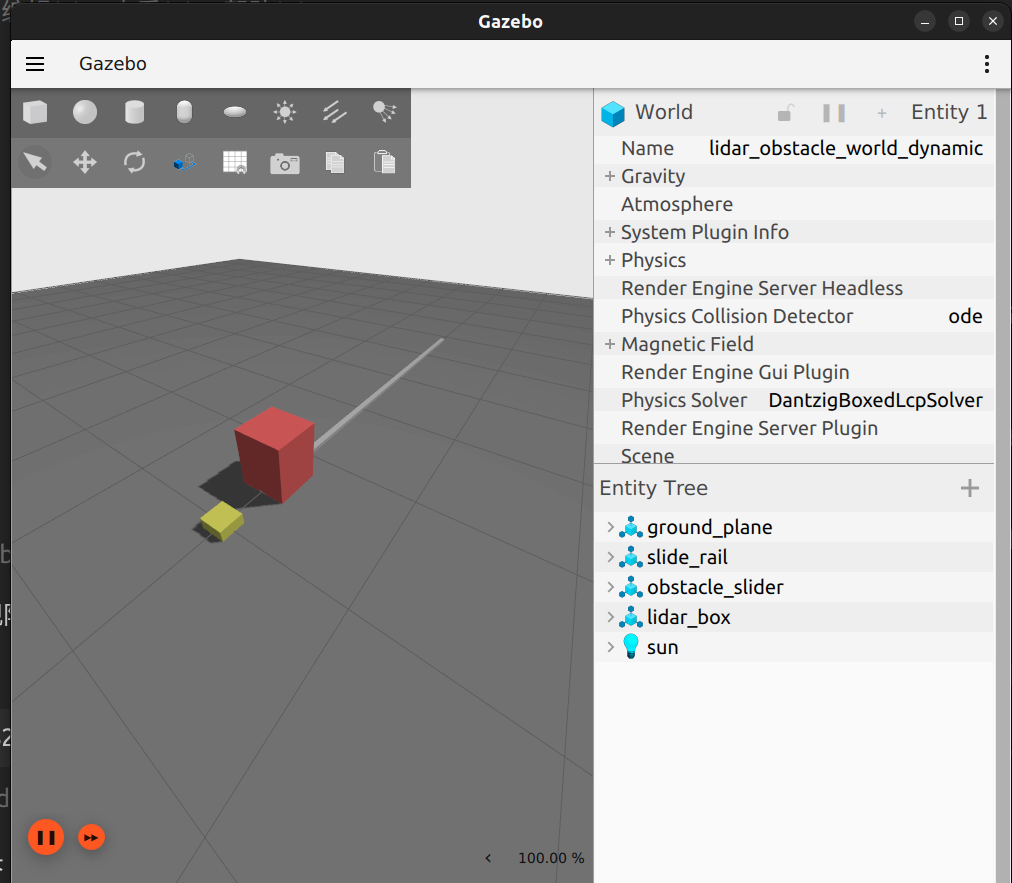
Task: Insert an ellipsoid shape
Action: pos(235,112)
